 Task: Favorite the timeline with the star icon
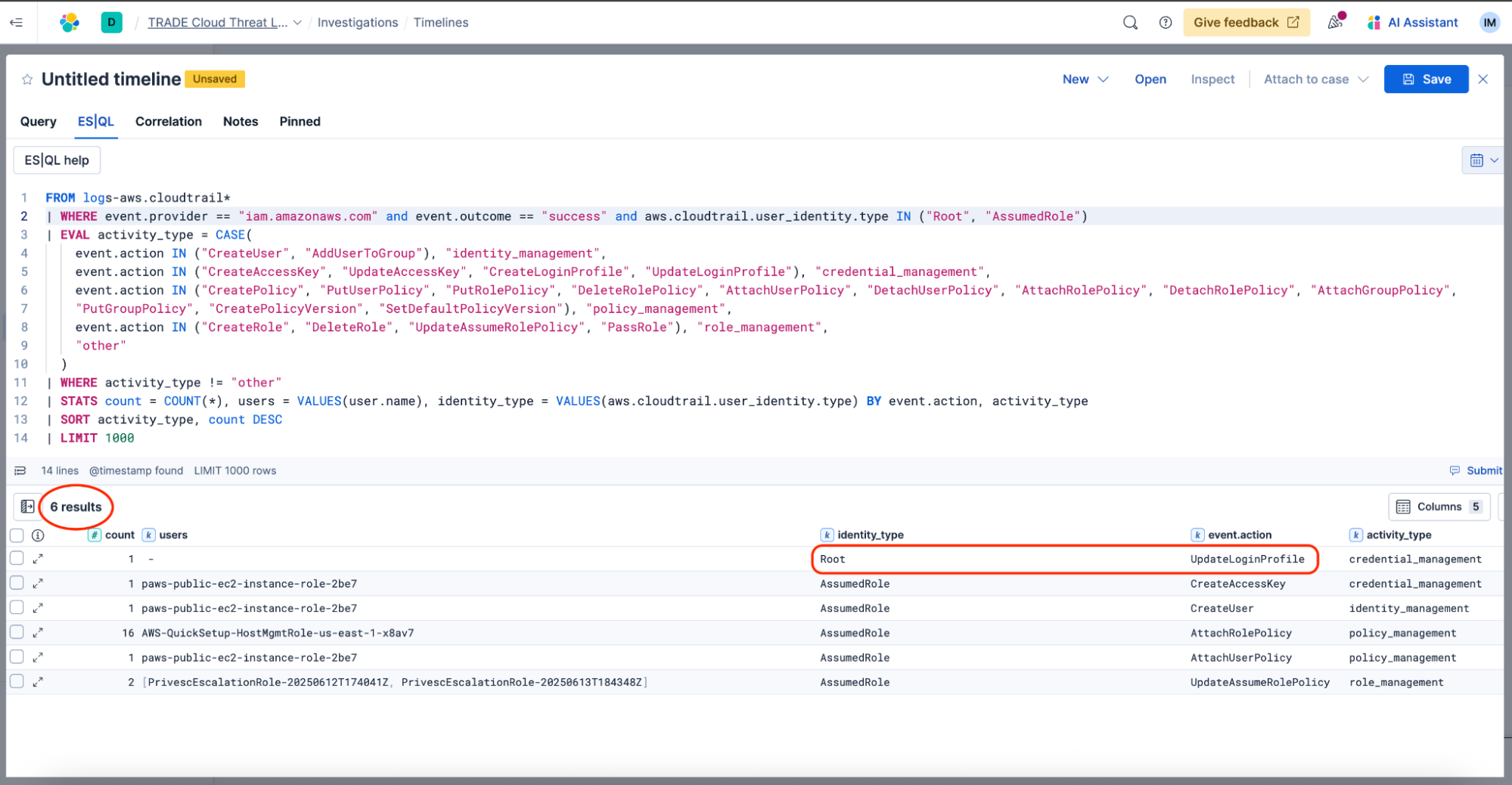tap(27, 79)
